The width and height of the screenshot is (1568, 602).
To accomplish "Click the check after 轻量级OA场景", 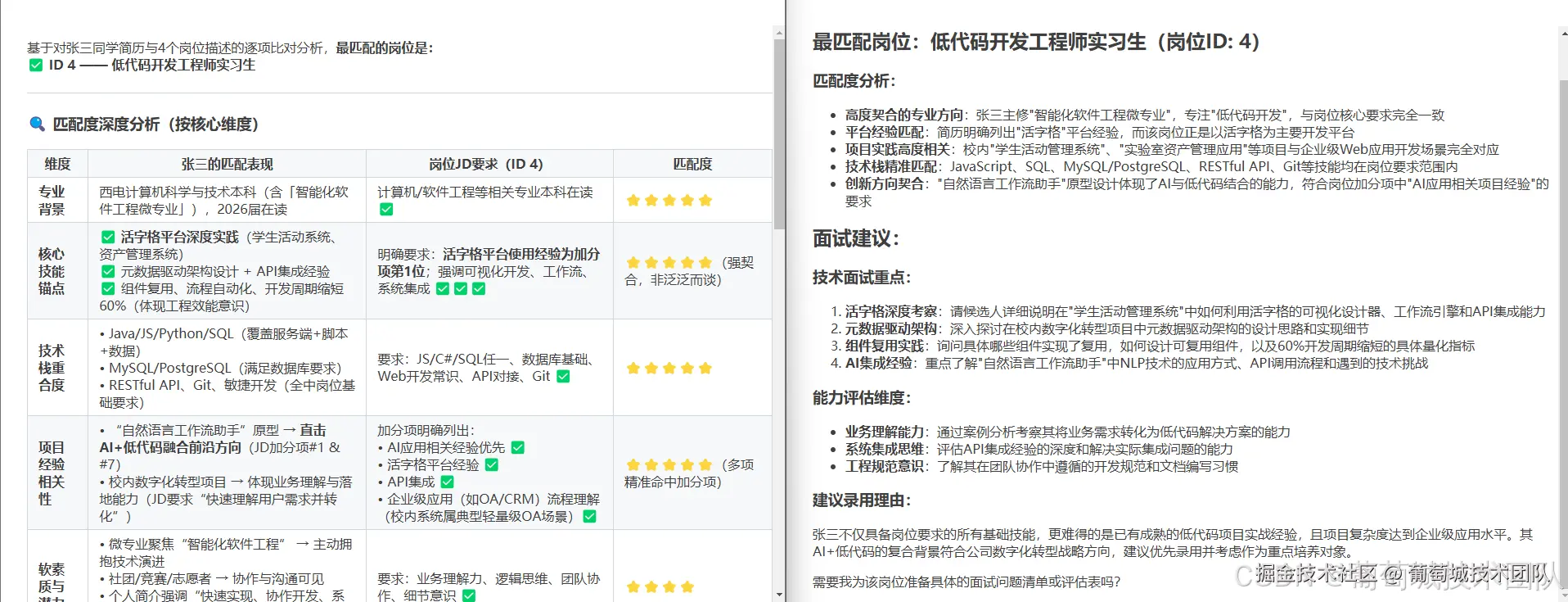I will (x=589, y=516).
